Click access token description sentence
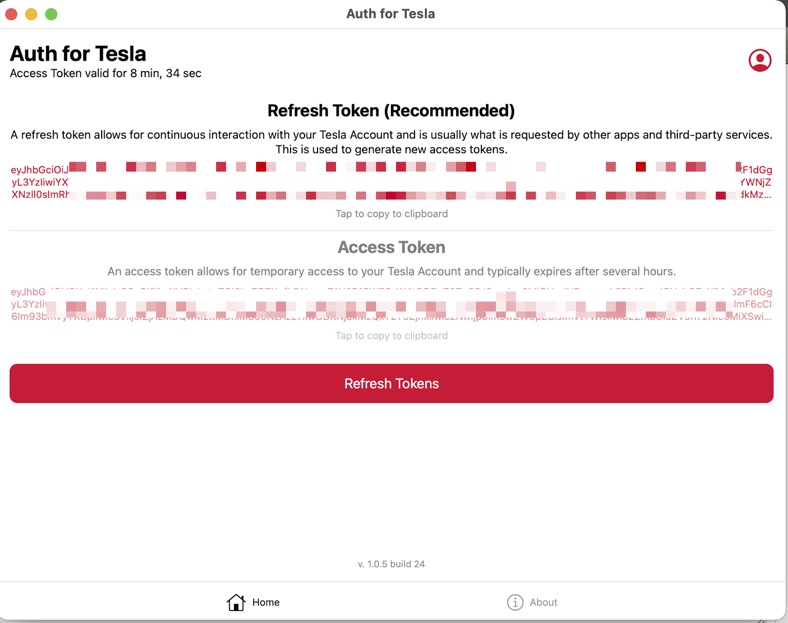Screen dimensions: 788x623 tap(391, 271)
